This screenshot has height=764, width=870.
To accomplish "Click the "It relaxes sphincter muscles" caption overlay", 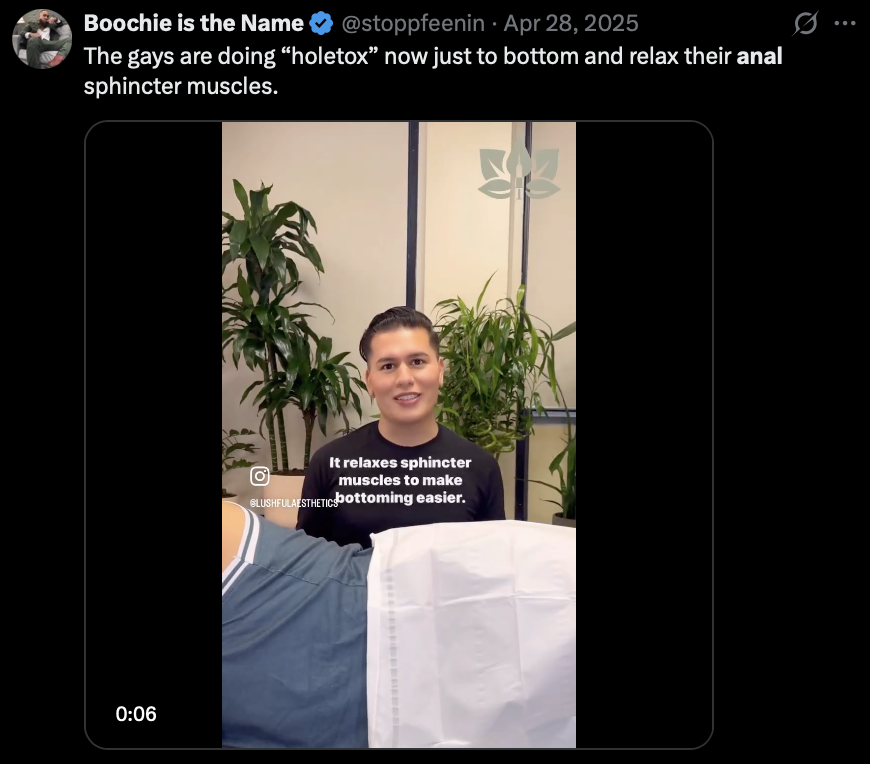I will (400, 480).
